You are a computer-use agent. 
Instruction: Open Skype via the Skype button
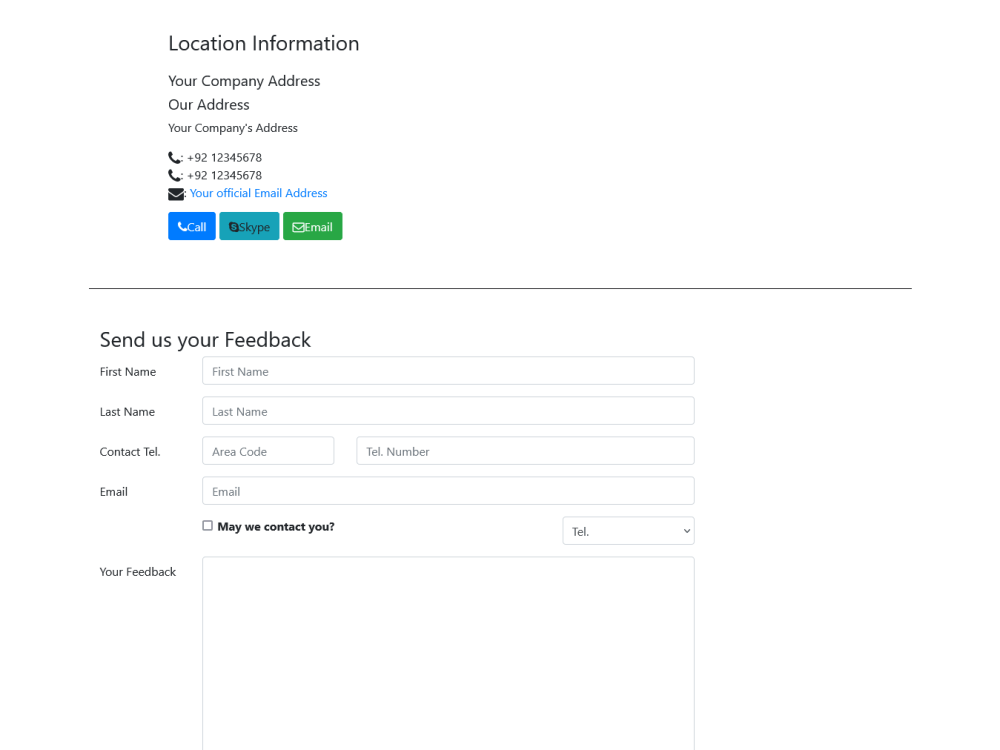point(249,226)
